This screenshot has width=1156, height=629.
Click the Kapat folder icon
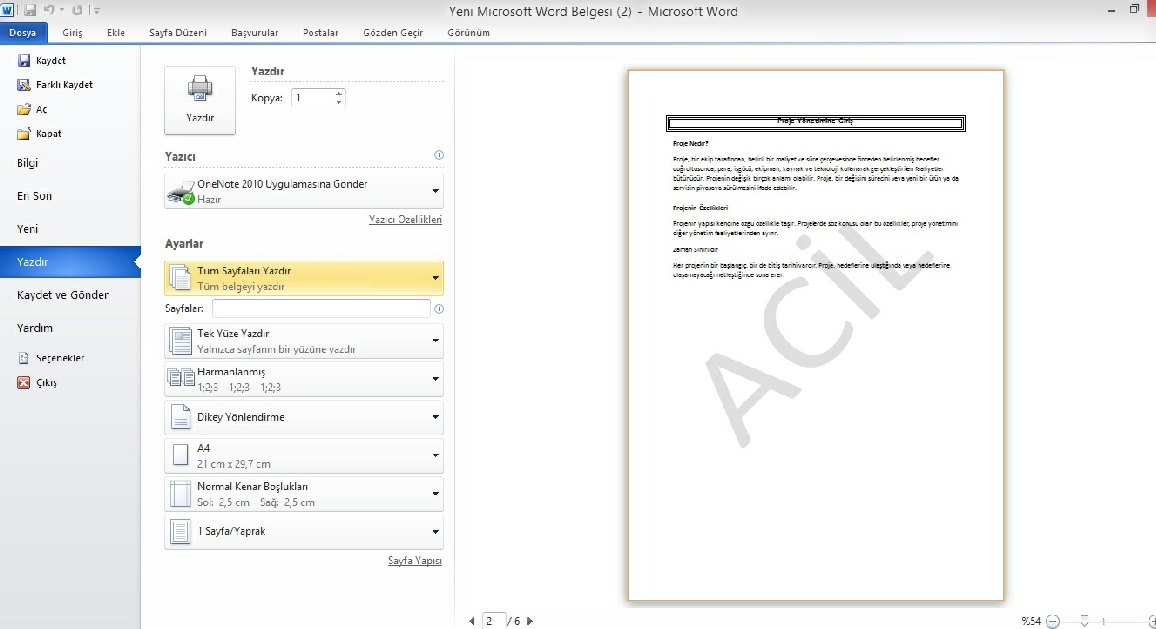(x=24, y=133)
